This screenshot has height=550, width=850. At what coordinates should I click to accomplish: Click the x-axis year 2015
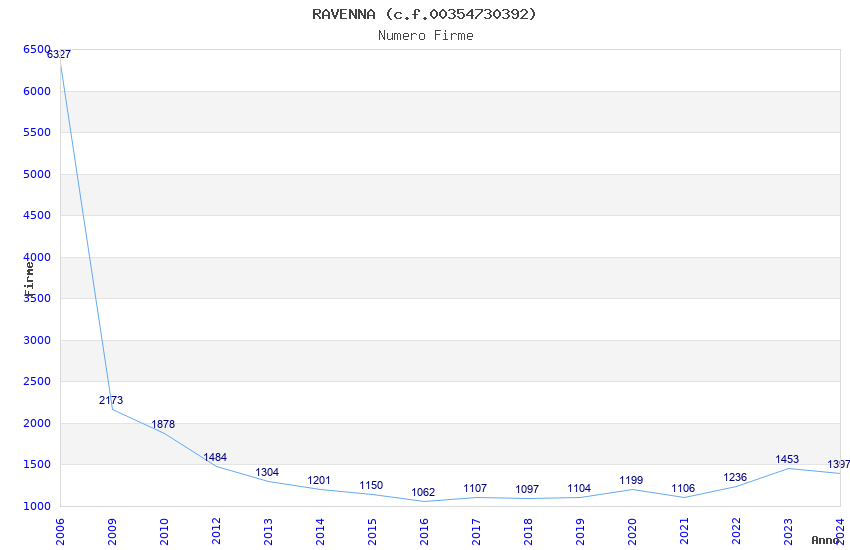(372, 532)
